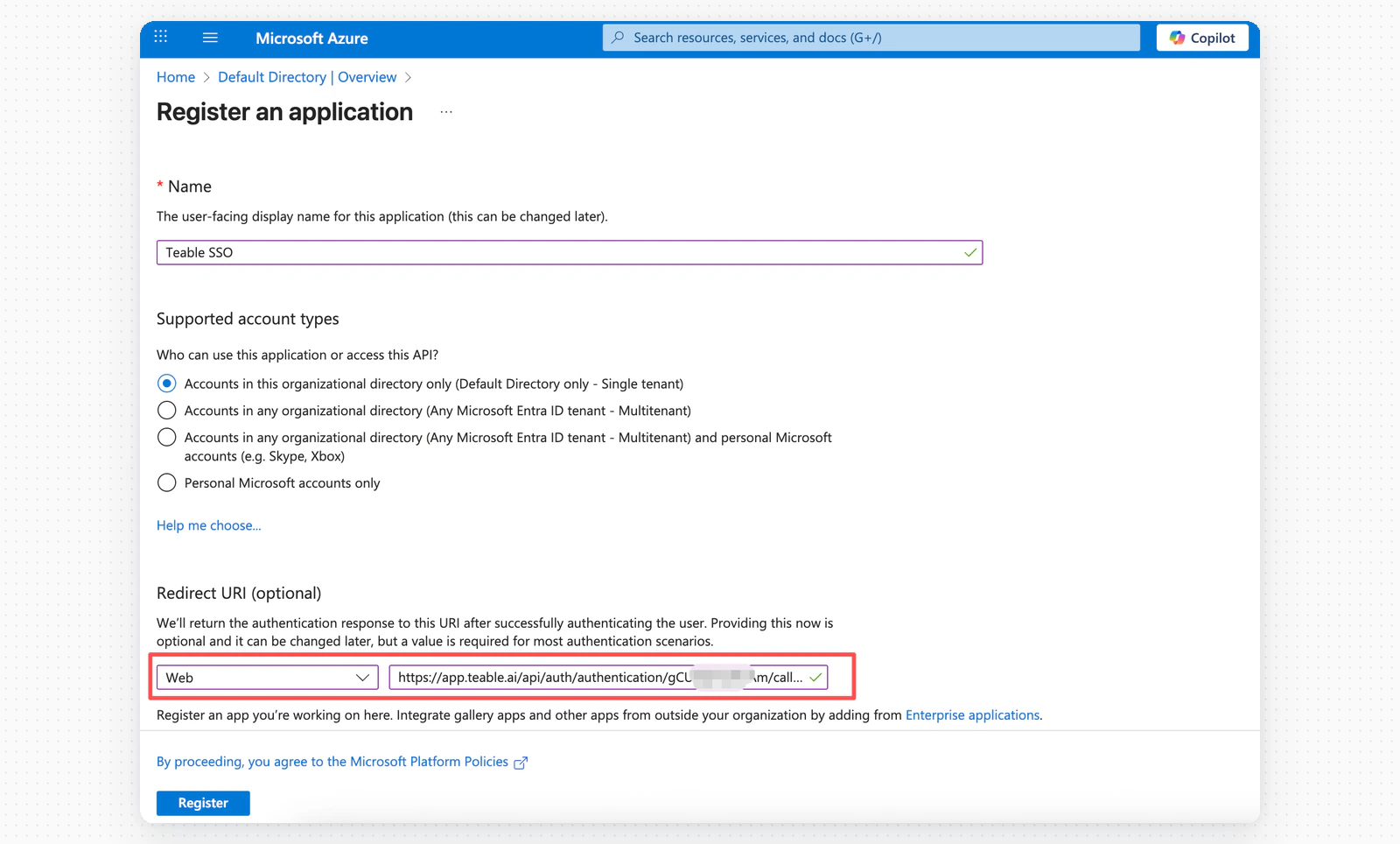Click the Name field containing Teable SSO
1400x844 pixels.
(x=570, y=252)
